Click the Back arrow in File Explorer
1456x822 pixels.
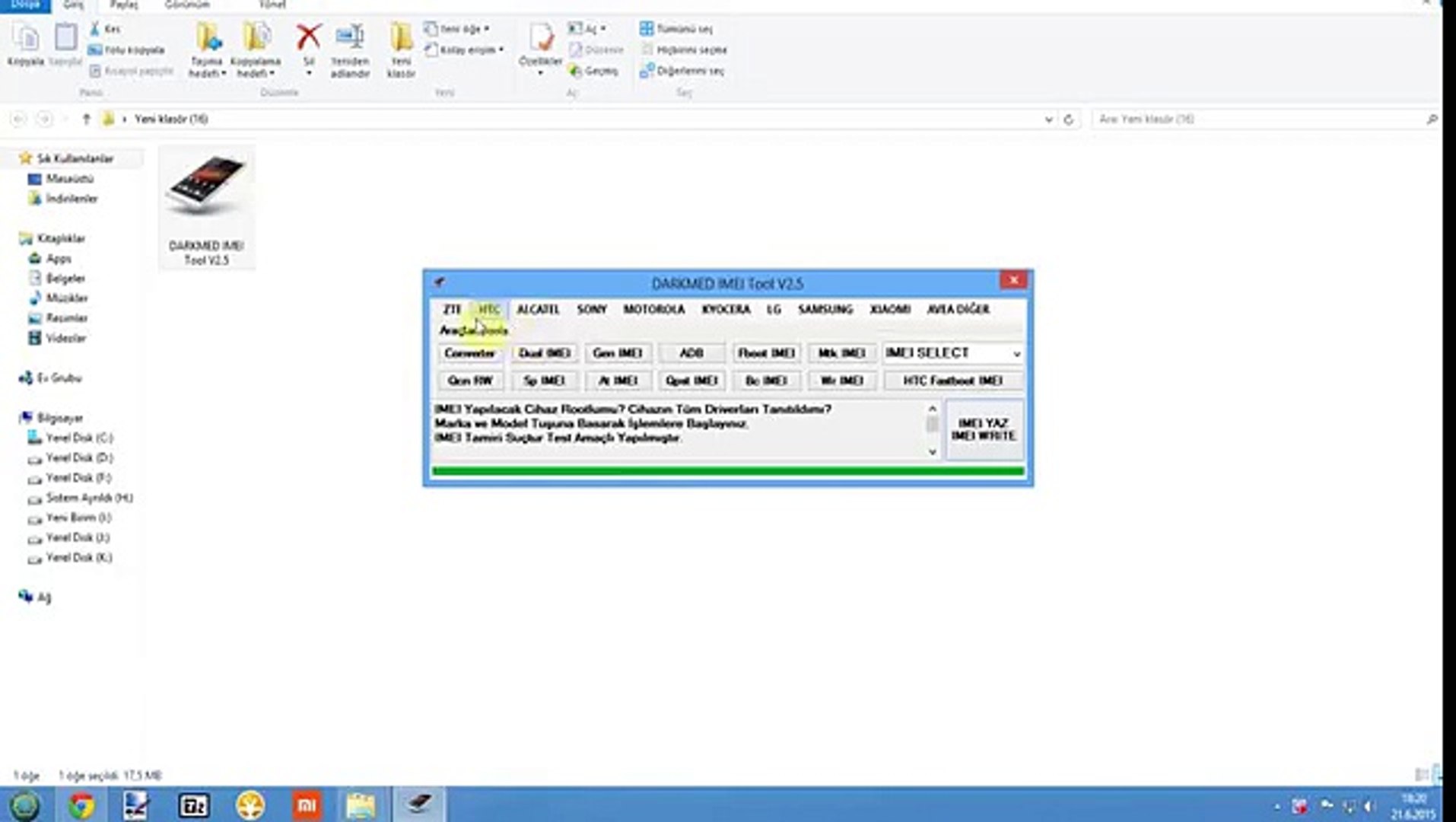point(19,119)
